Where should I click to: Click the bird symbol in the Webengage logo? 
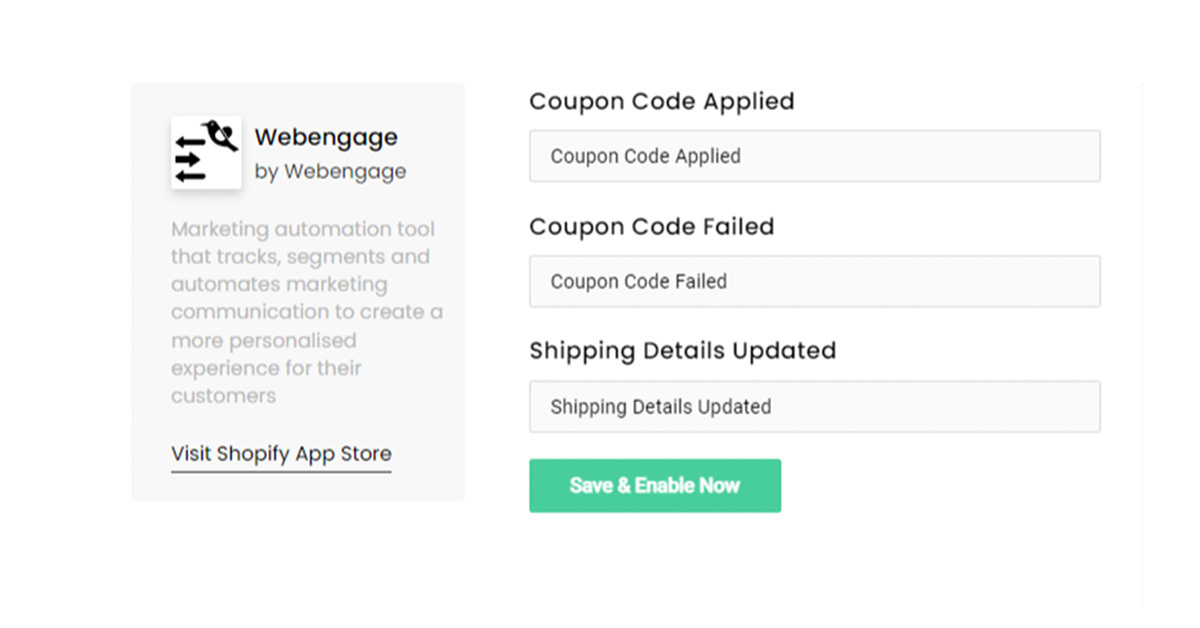point(222,134)
